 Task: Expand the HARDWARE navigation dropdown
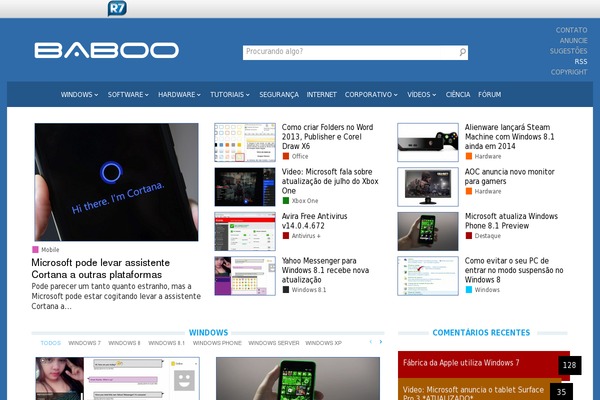(x=179, y=95)
